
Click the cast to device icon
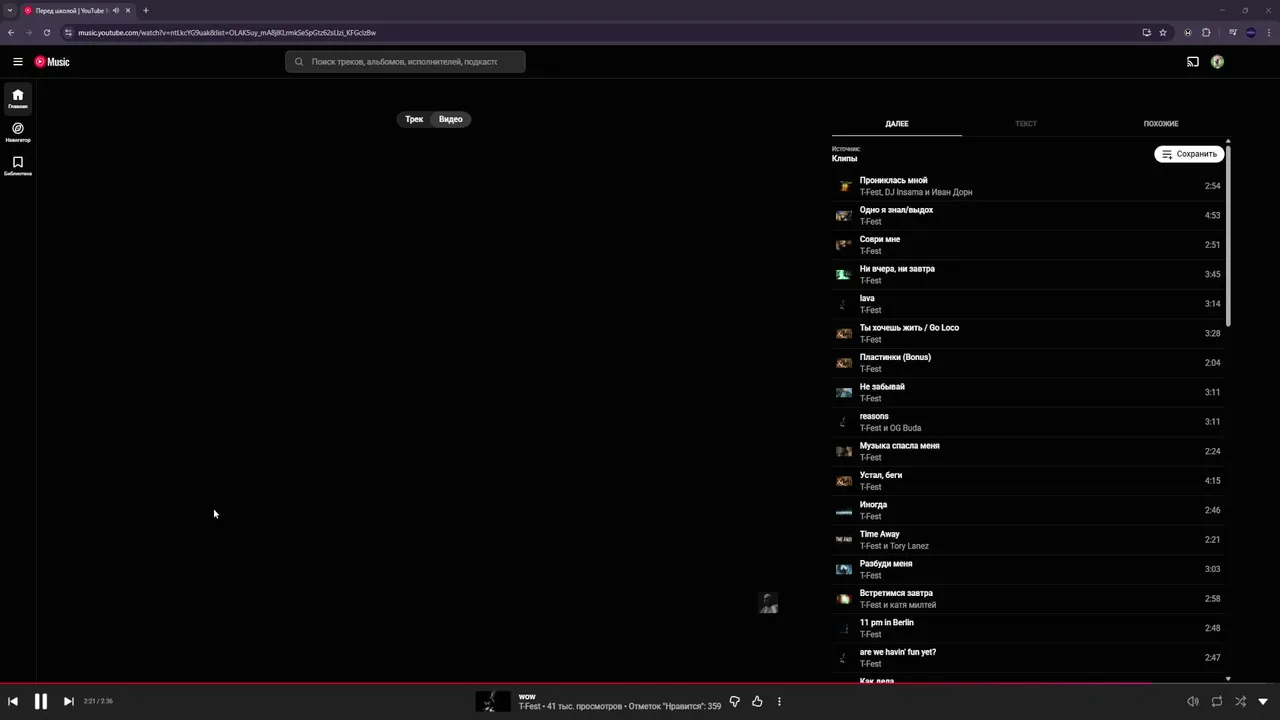[x=1192, y=62]
